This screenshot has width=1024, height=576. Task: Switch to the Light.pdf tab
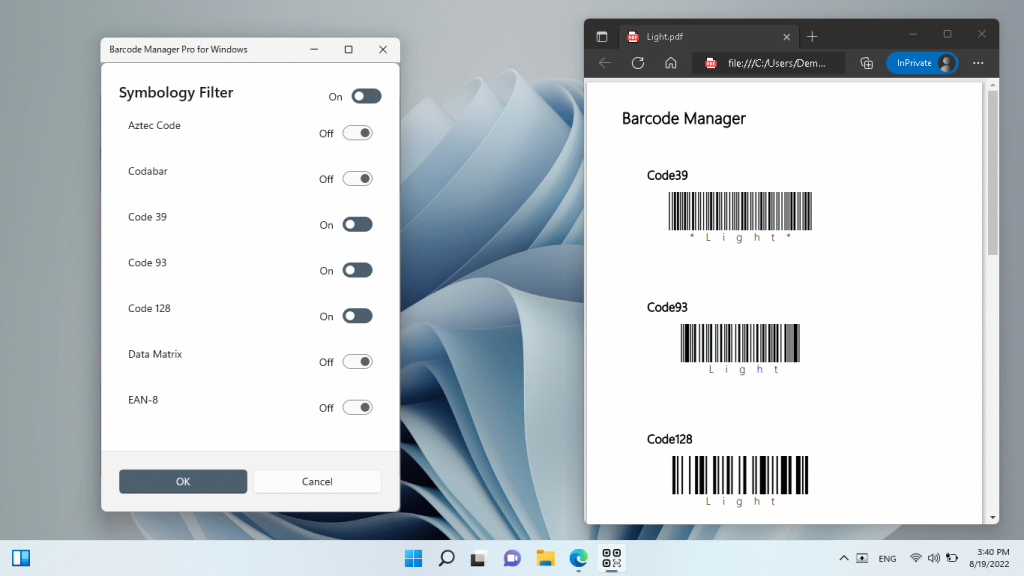click(x=700, y=36)
